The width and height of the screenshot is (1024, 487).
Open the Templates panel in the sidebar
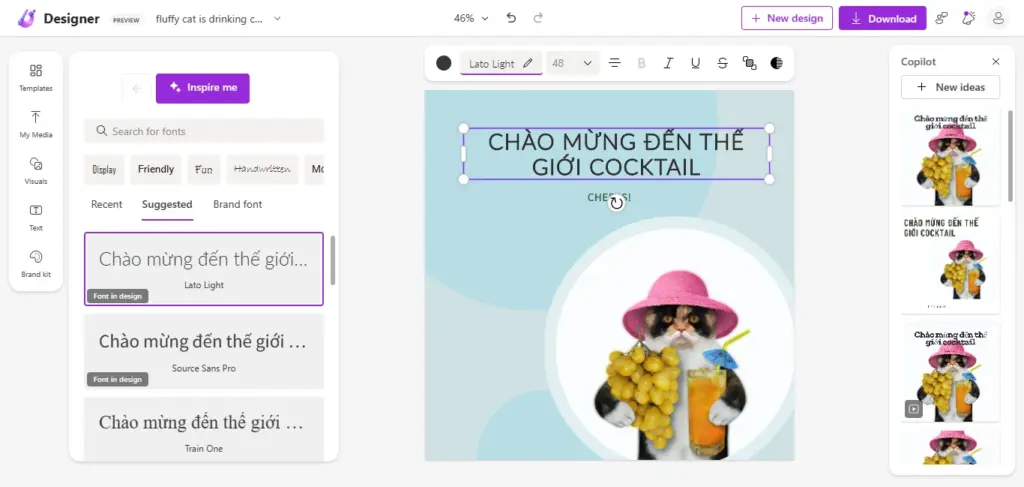pos(36,77)
